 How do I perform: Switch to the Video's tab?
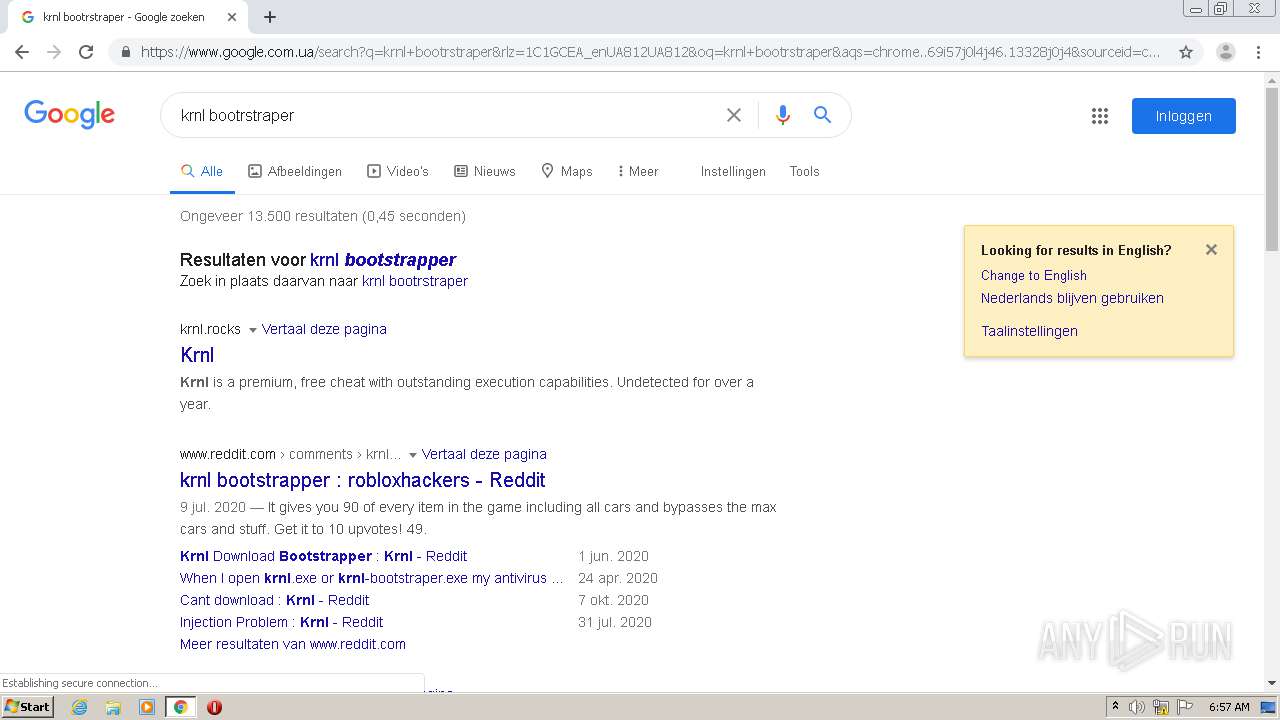click(x=398, y=171)
